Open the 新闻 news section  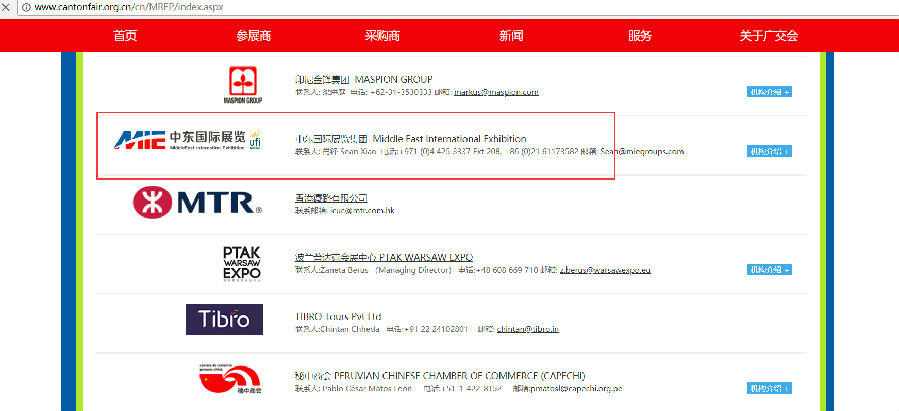coord(511,36)
